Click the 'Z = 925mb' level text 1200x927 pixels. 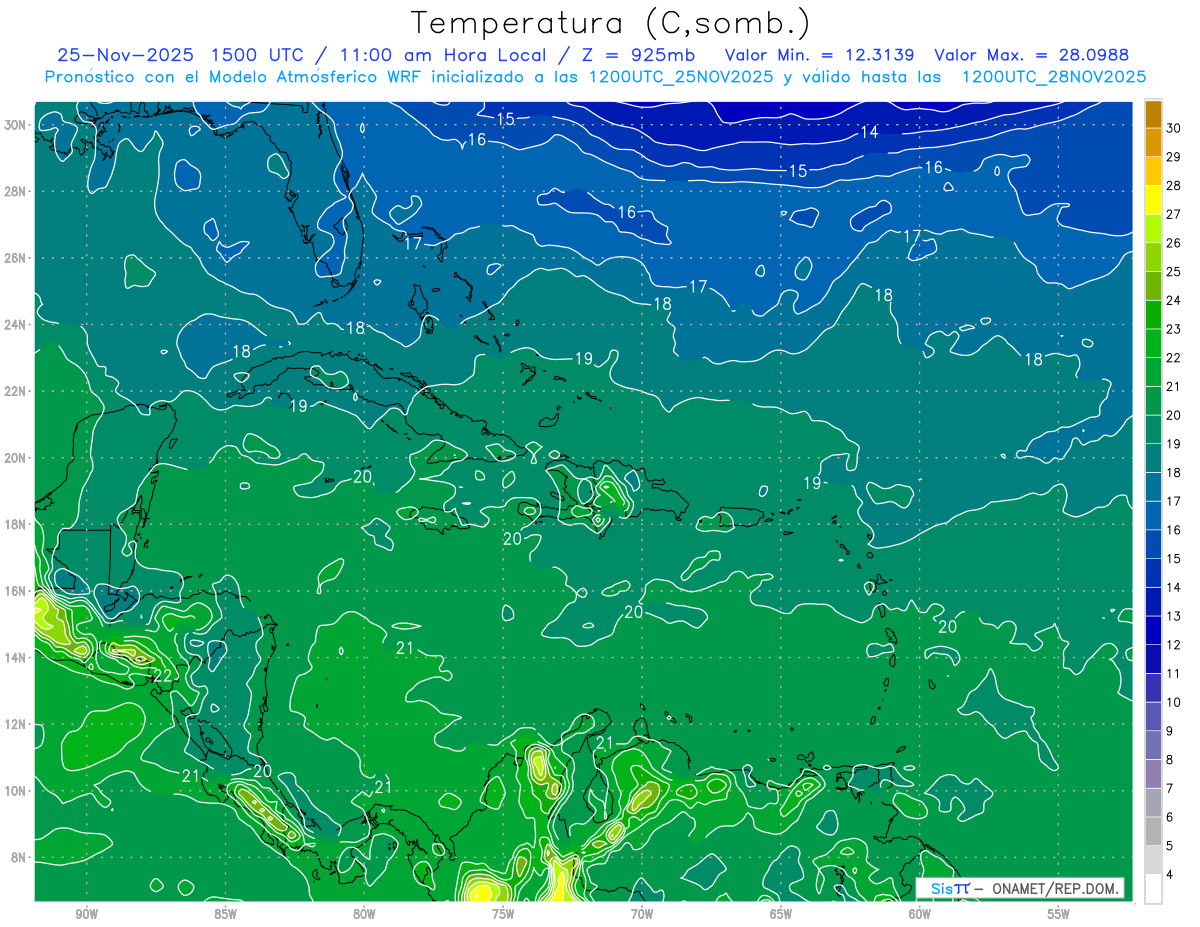coord(640,55)
